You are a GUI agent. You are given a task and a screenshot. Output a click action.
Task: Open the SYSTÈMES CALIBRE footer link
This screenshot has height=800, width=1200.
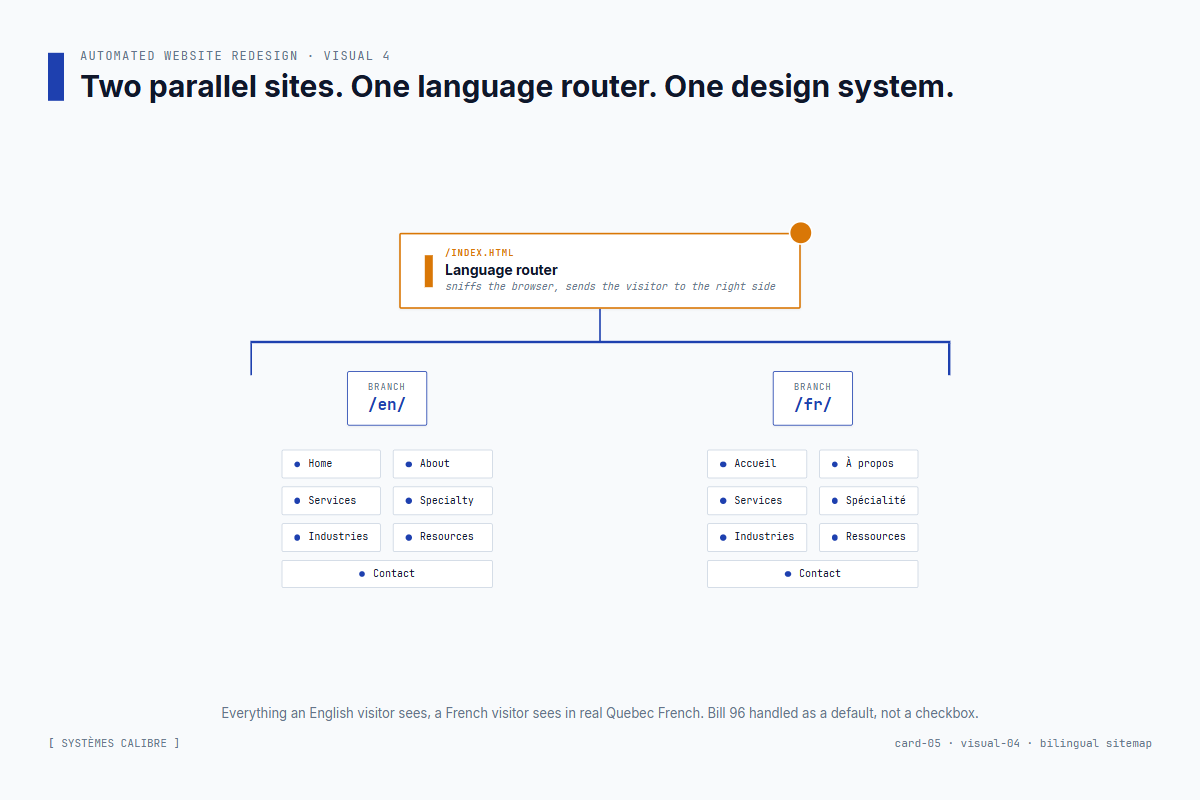(114, 743)
